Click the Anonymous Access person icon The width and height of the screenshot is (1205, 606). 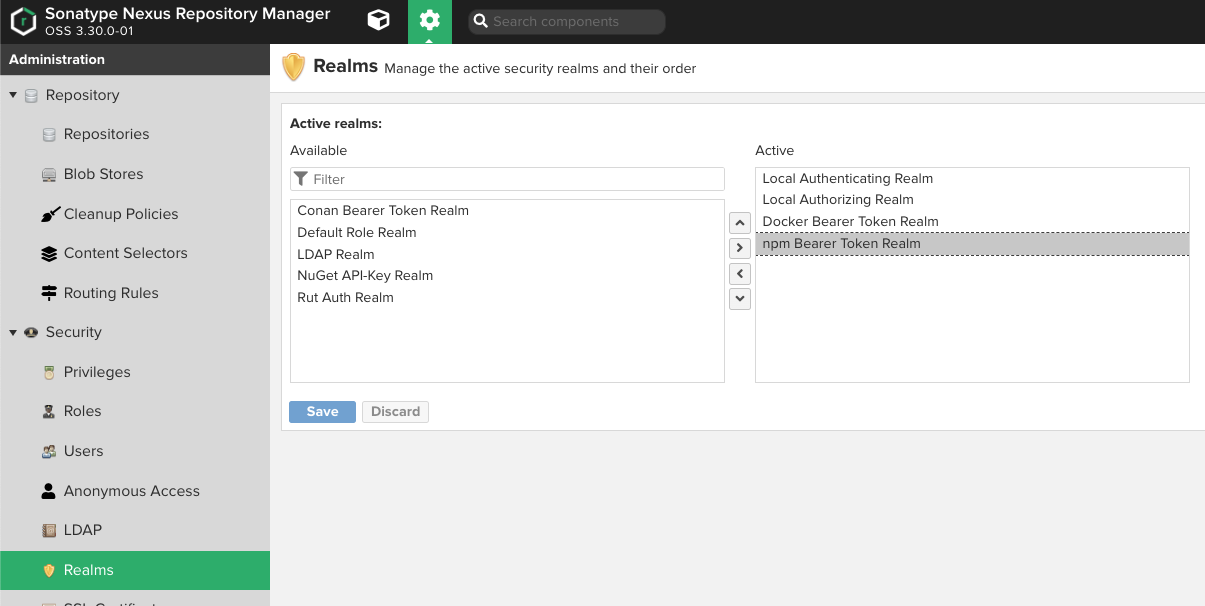coord(49,491)
